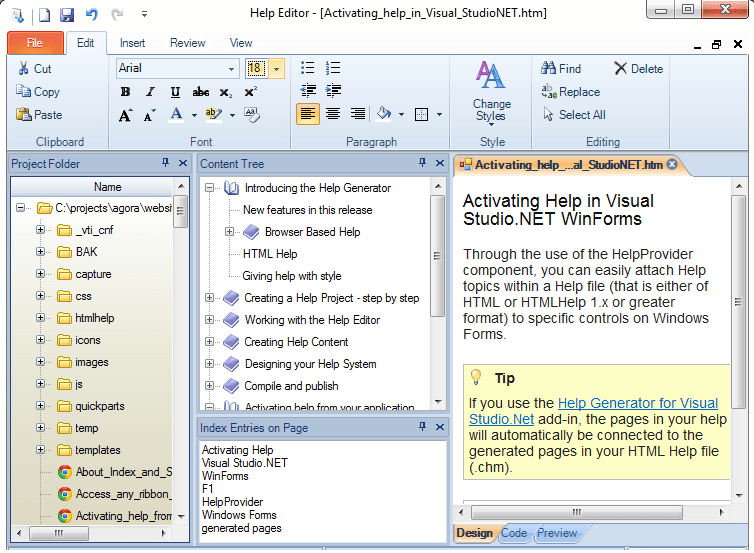This screenshot has width=754, height=553.
Task: Click the Change Styles icon
Action: 490,91
